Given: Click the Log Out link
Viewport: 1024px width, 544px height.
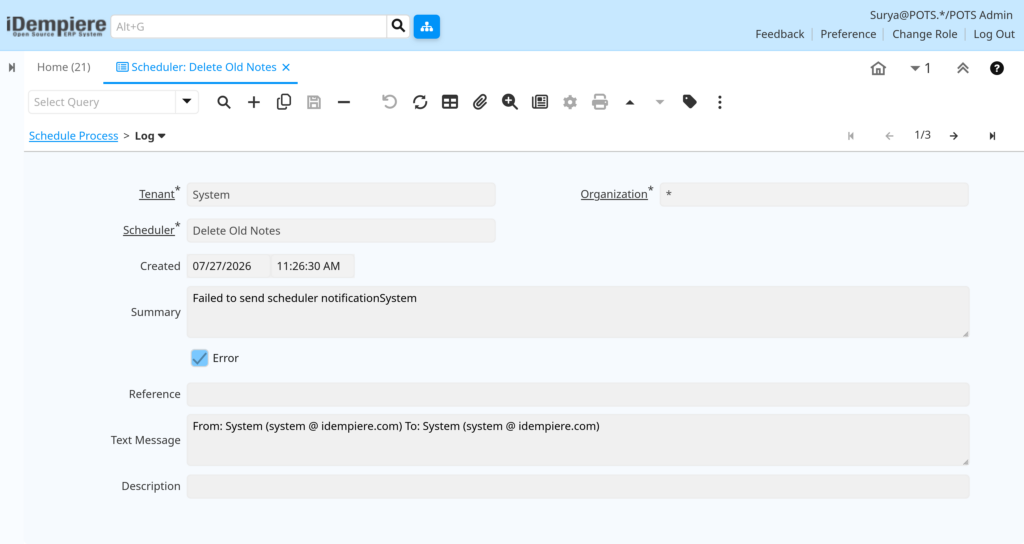Looking at the screenshot, I should pos(994,34).
